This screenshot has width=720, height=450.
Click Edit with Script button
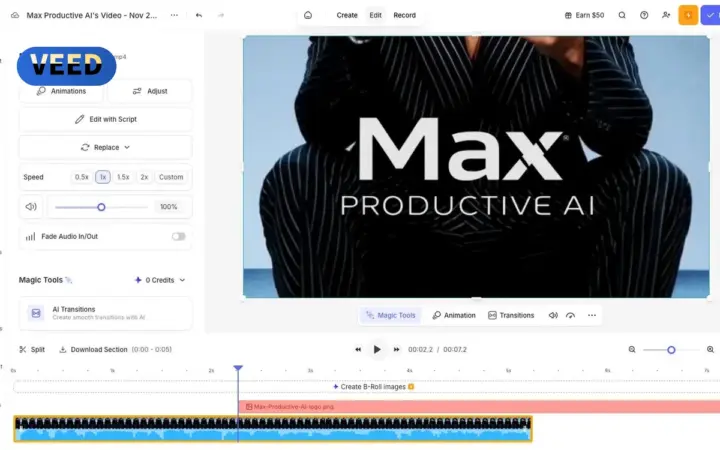pos(106,119)
